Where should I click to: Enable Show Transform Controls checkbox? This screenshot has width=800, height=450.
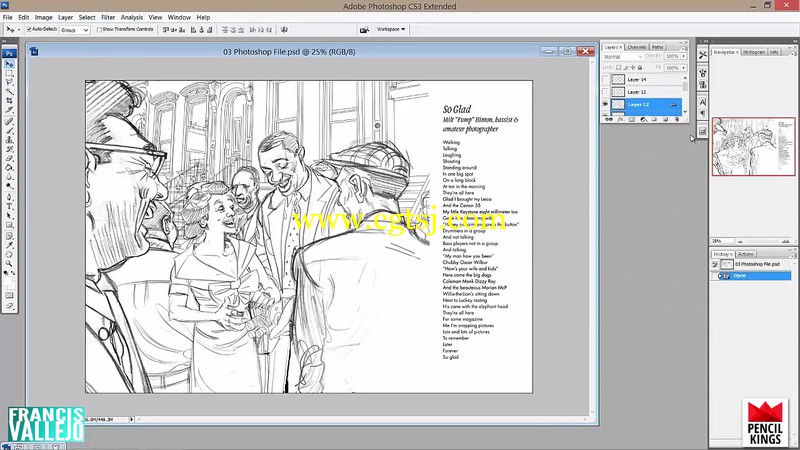99,30
